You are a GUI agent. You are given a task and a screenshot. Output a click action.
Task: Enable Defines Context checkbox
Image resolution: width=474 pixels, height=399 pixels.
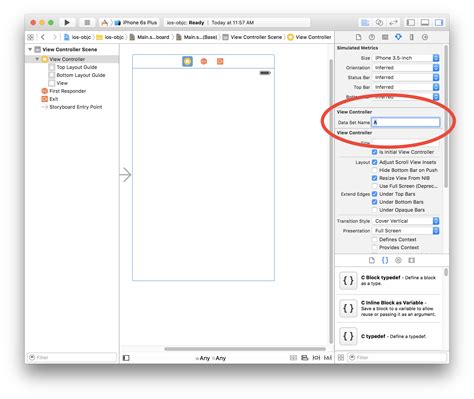coord(374,240)
